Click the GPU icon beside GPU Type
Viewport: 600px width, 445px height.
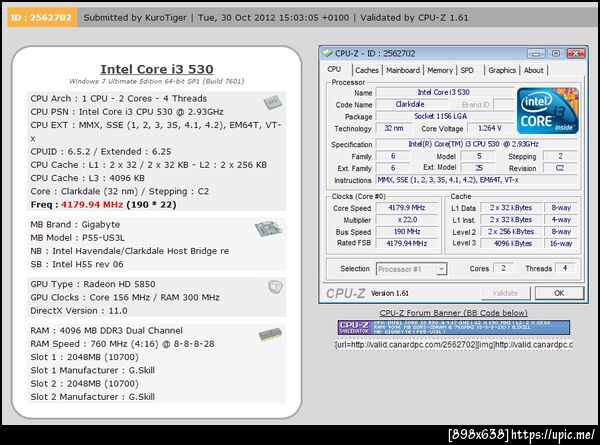click(x=275, y=287)
